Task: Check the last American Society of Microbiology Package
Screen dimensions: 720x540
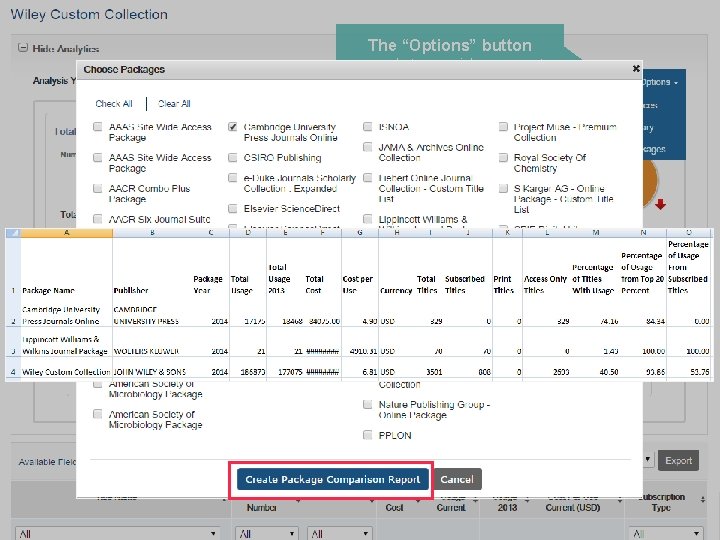Action: pyautogui.click(x=97, y=414)
